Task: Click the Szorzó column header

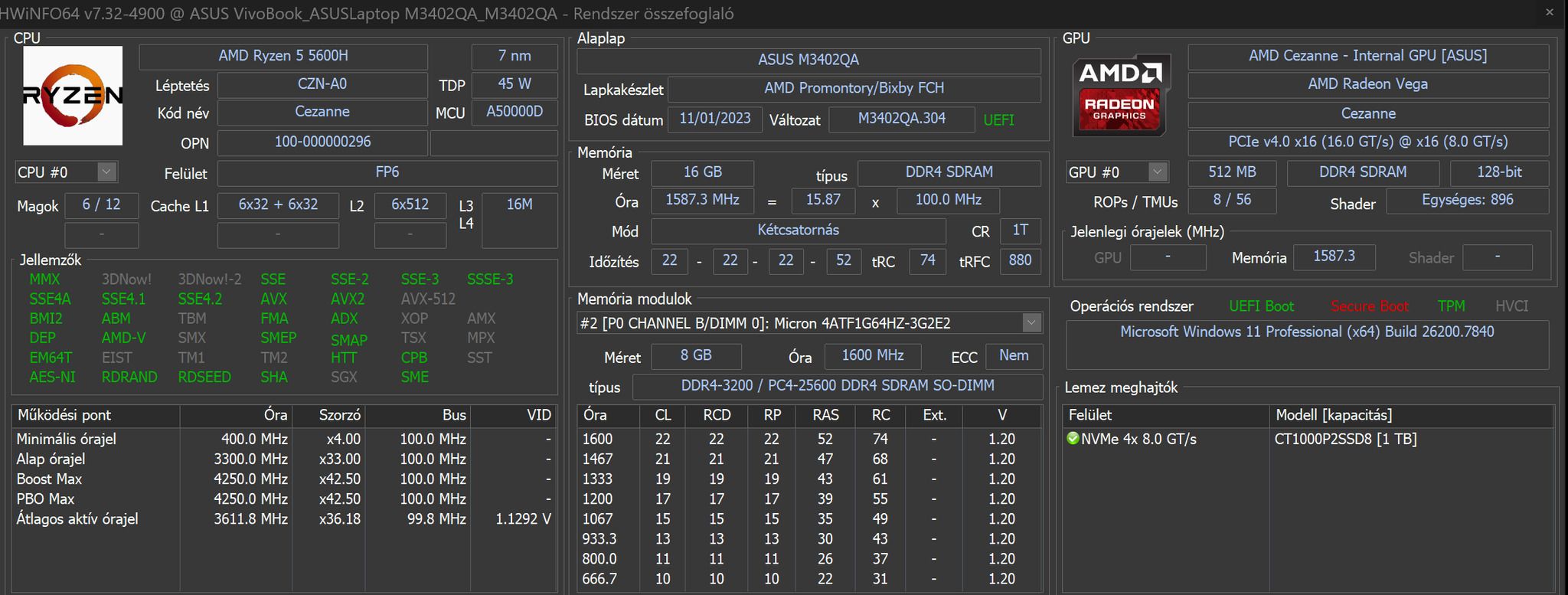Action: (339, 415)
